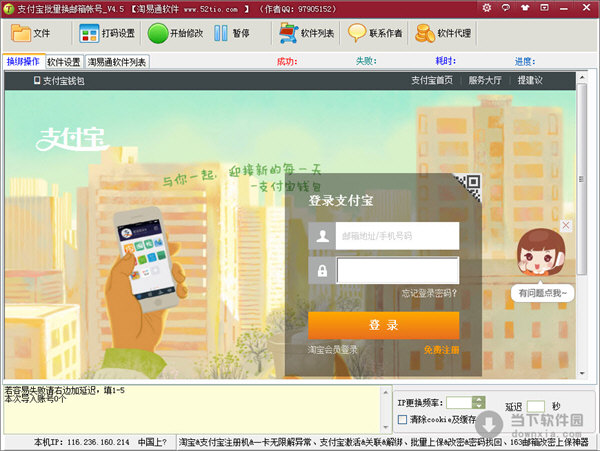Click the IP更换频率 value field
The height and width of the screenshot is (451, 600).
coord(459,402)
